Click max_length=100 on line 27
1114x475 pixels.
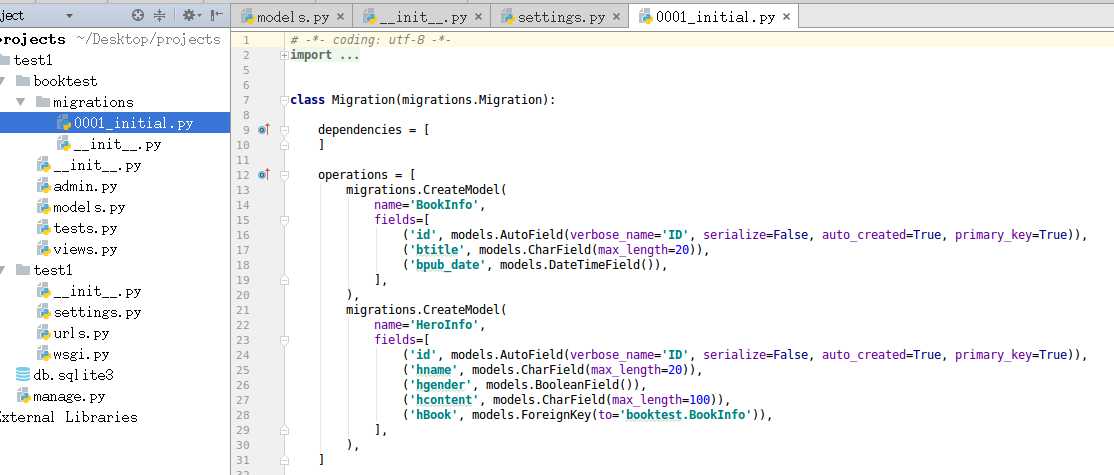coord(661,399)
